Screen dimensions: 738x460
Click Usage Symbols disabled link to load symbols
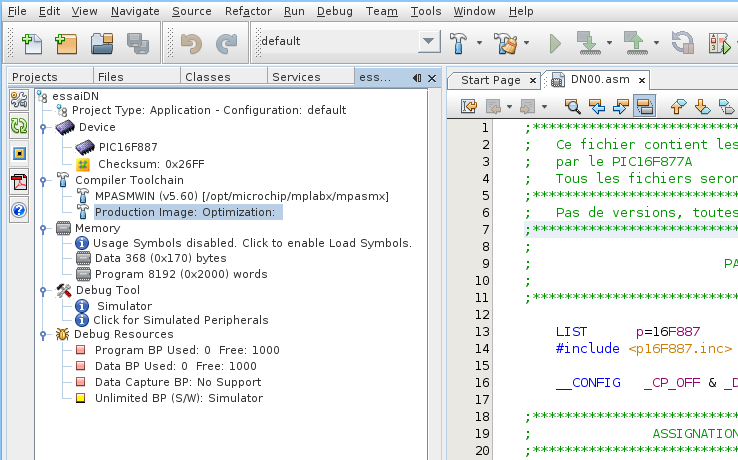[x=252, y=243]
